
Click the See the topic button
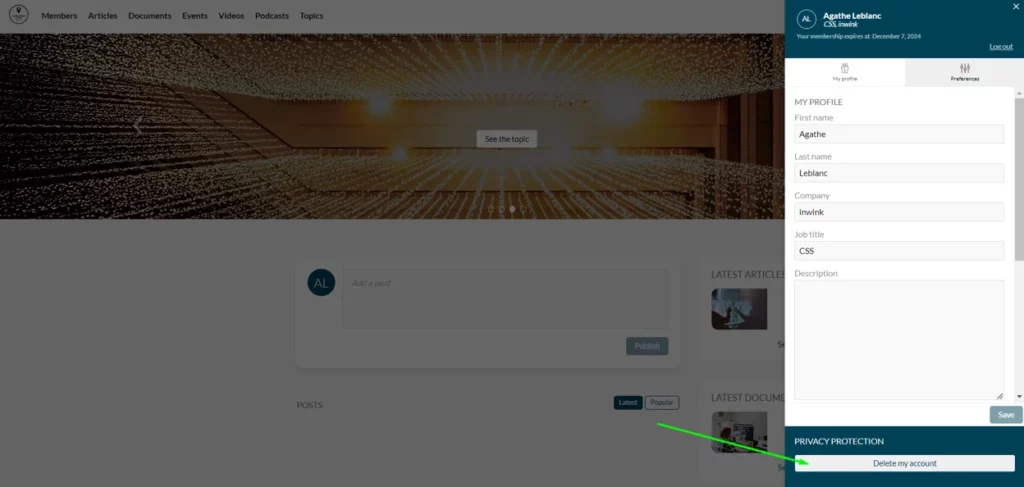point(506,139)
